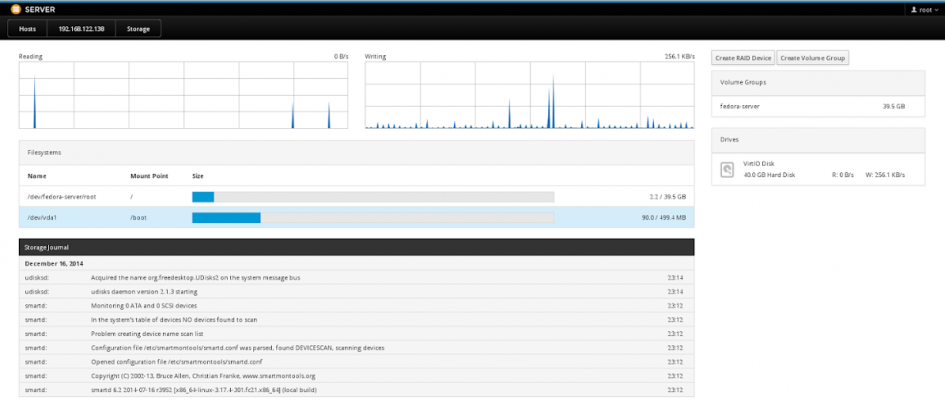Go to the Hosts breadcrumb
945x400 pixels.
click(27, 28)
